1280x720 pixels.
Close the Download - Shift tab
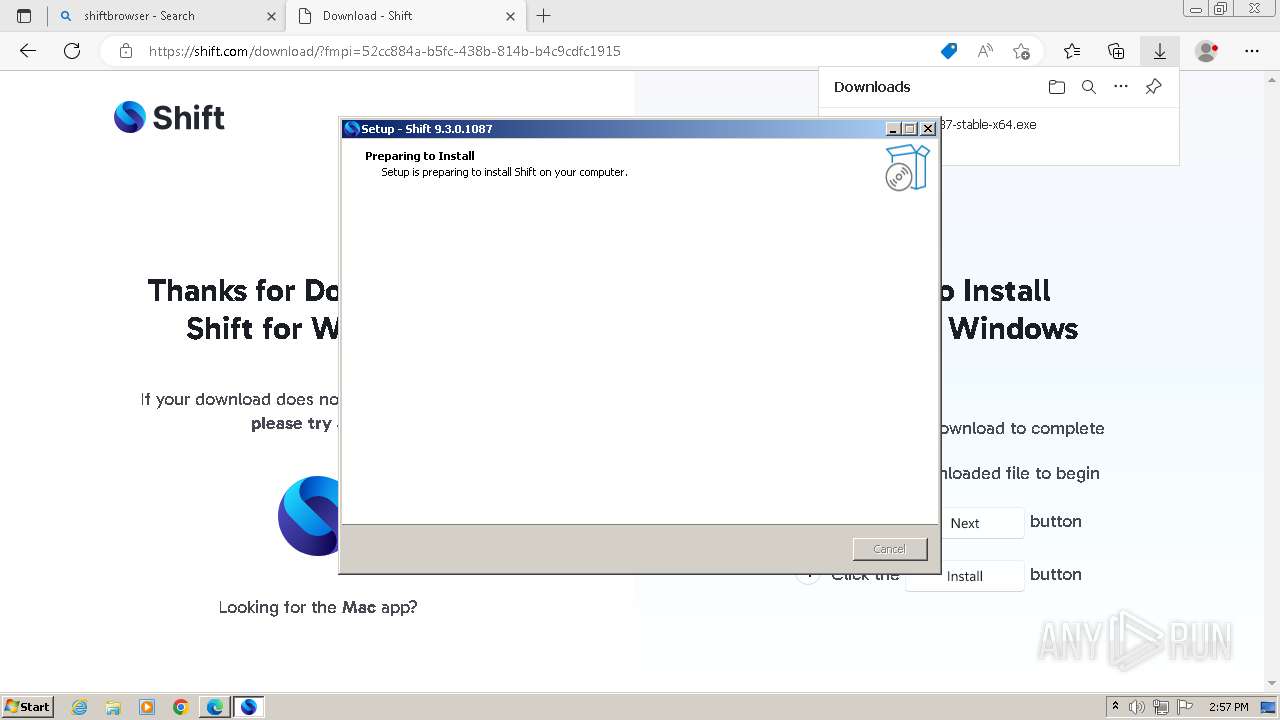tap(510, 16)
